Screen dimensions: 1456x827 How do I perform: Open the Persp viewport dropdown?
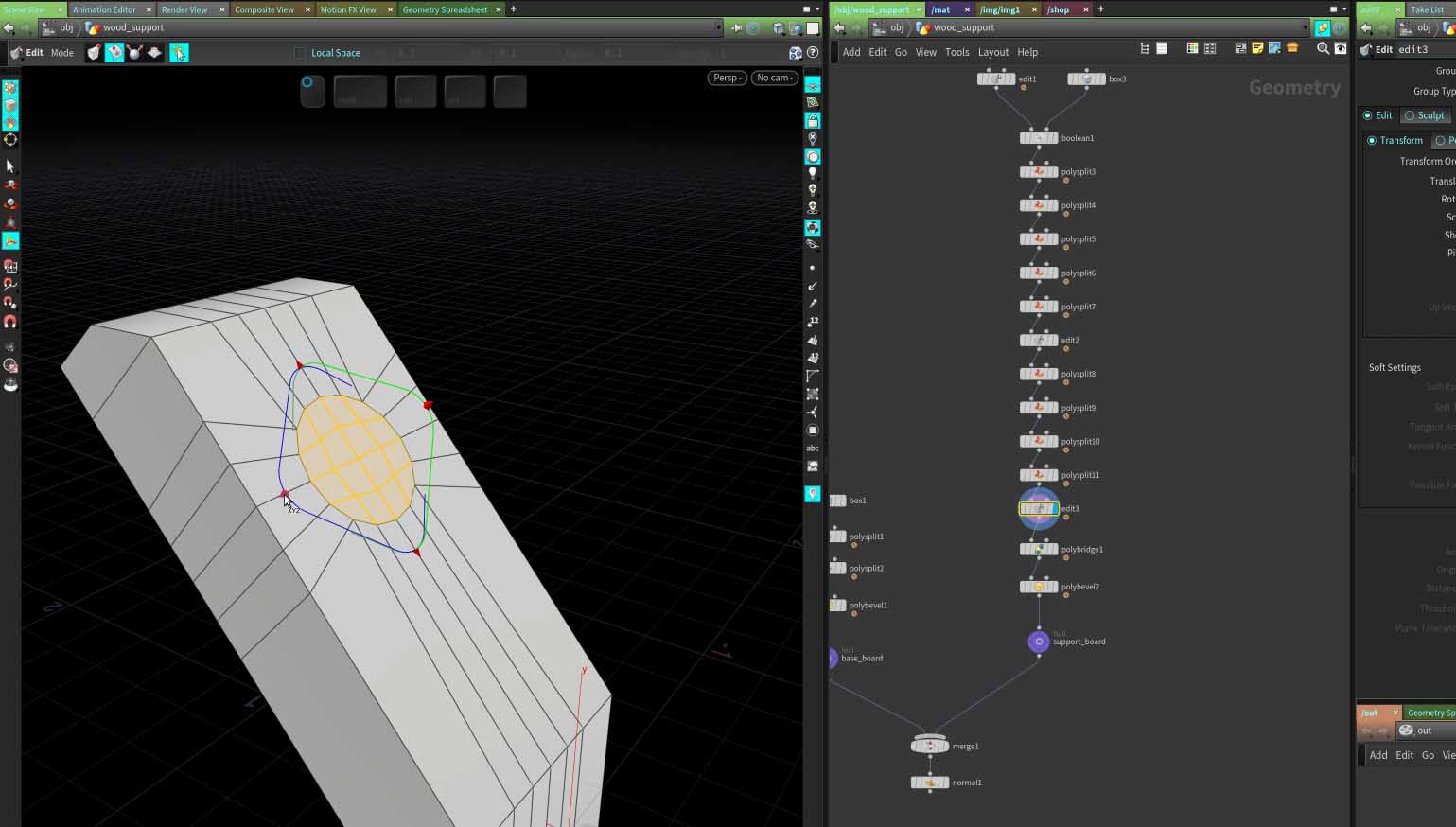tap(727, 78)
